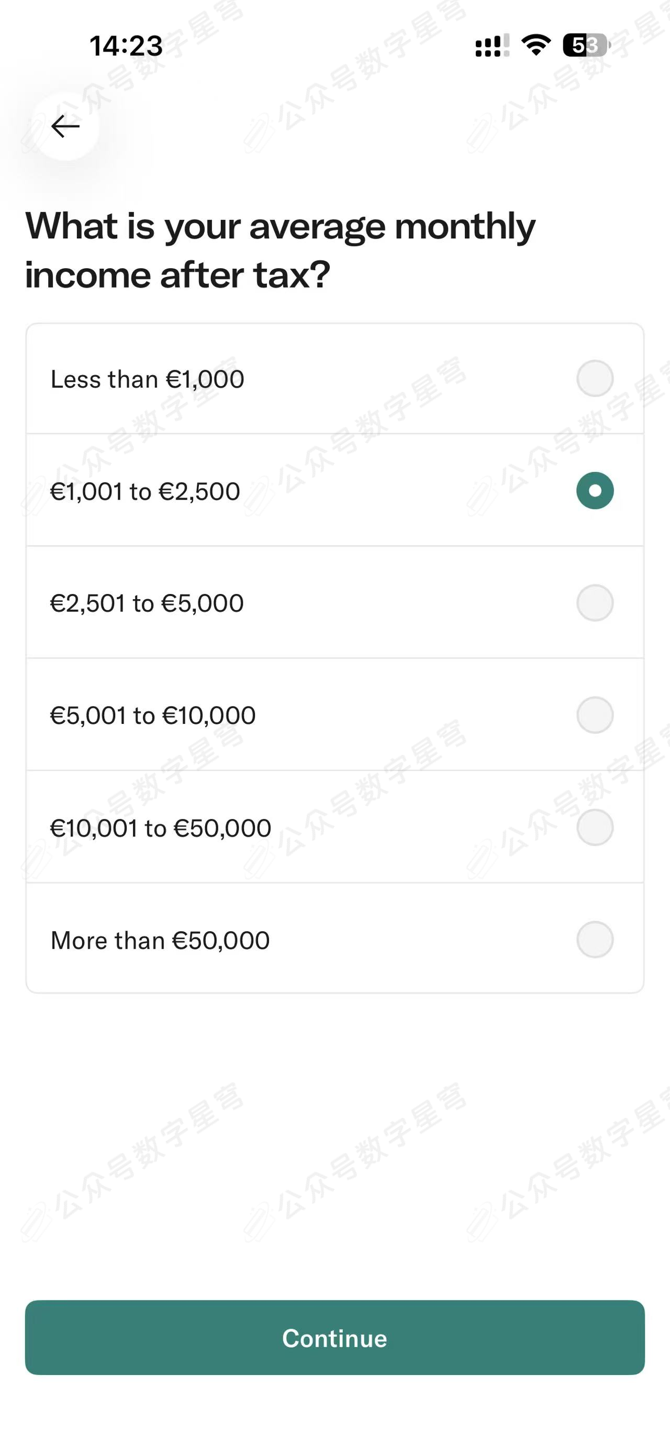
Task: Tap the '€1,001 to €2,500' option label
Action: click(x=145, y=491)
